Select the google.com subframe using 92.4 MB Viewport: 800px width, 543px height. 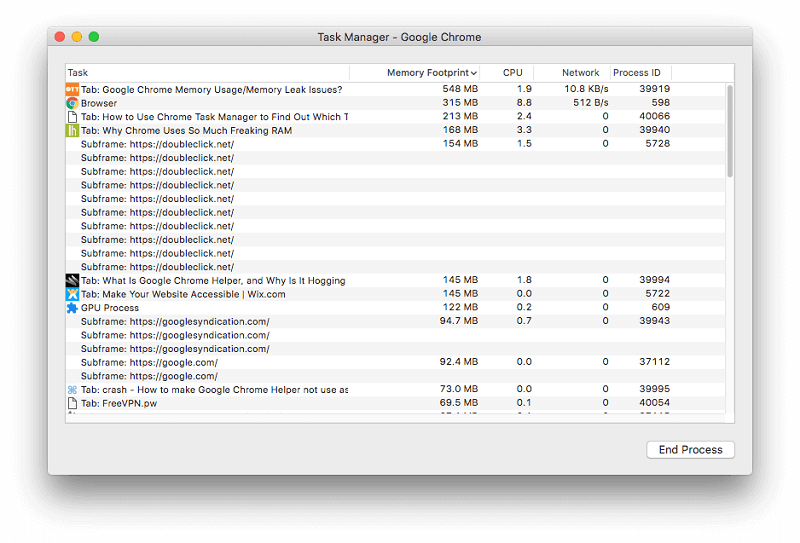tap(395, 363)
